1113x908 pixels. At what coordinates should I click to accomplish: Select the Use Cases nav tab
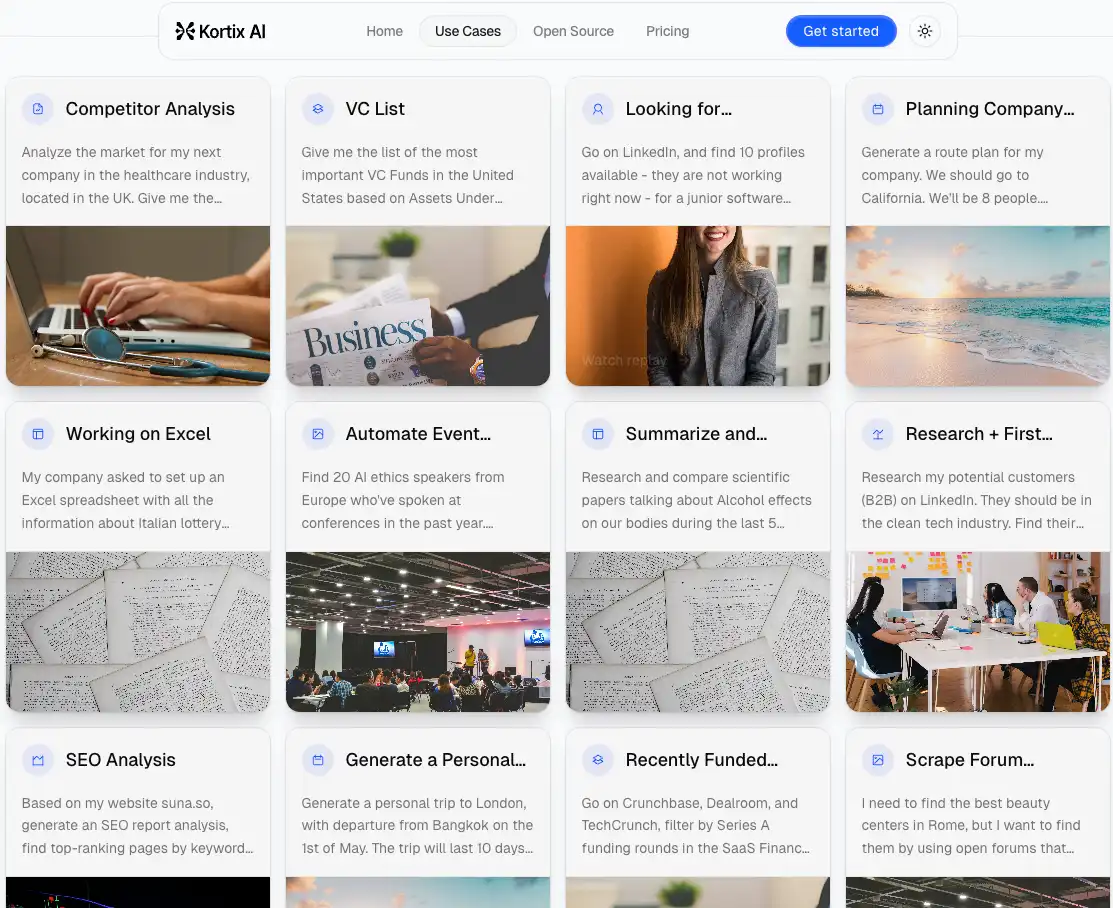click(x=468, y=31)
